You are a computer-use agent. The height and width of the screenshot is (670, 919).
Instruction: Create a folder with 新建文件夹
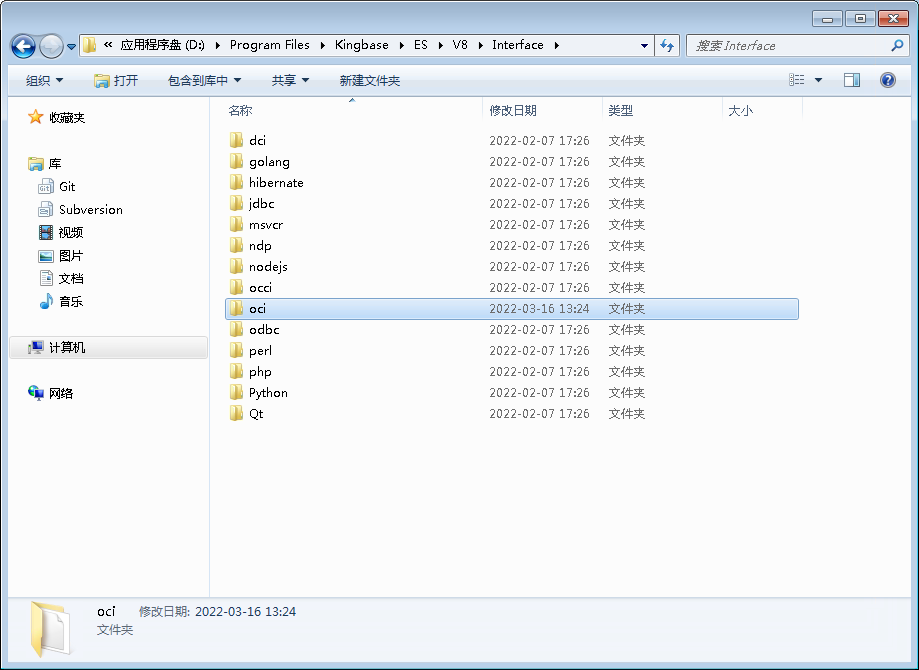click(x=370, y=80)
